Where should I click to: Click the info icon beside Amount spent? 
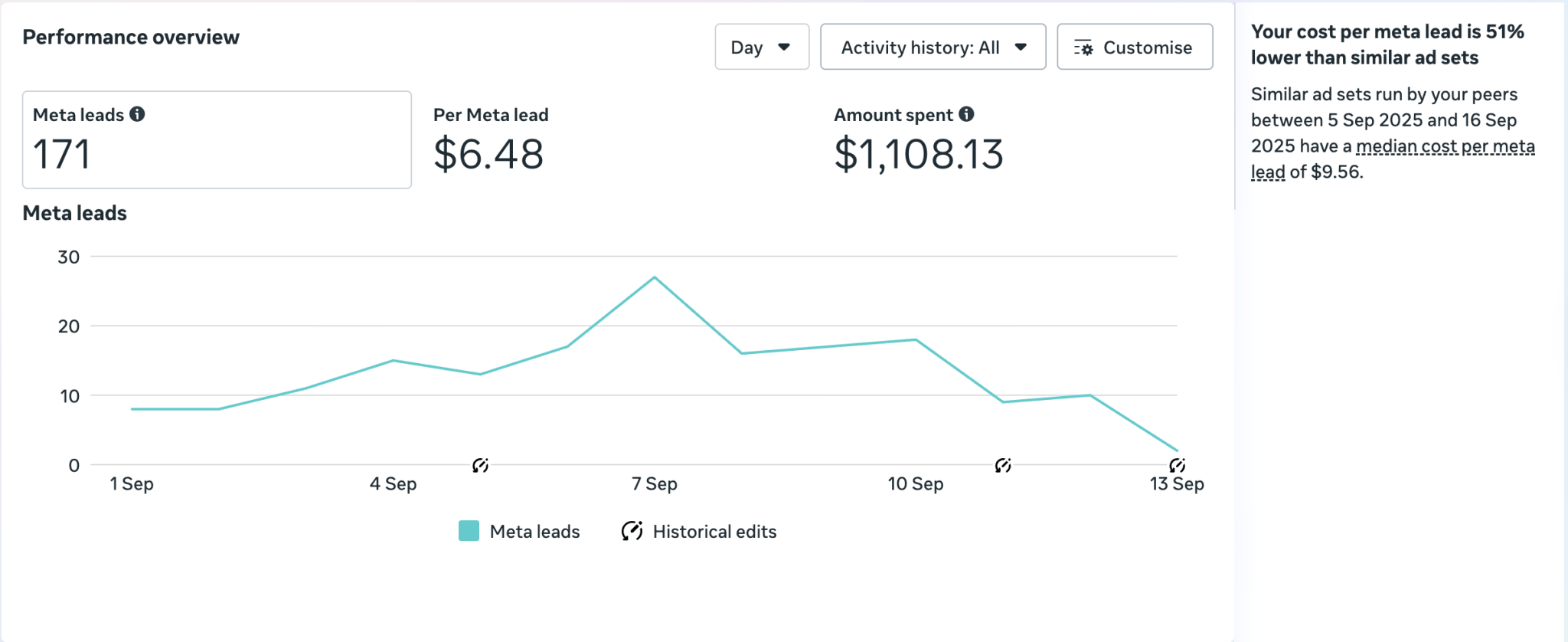pyautogui.click(x=966, y=114)
